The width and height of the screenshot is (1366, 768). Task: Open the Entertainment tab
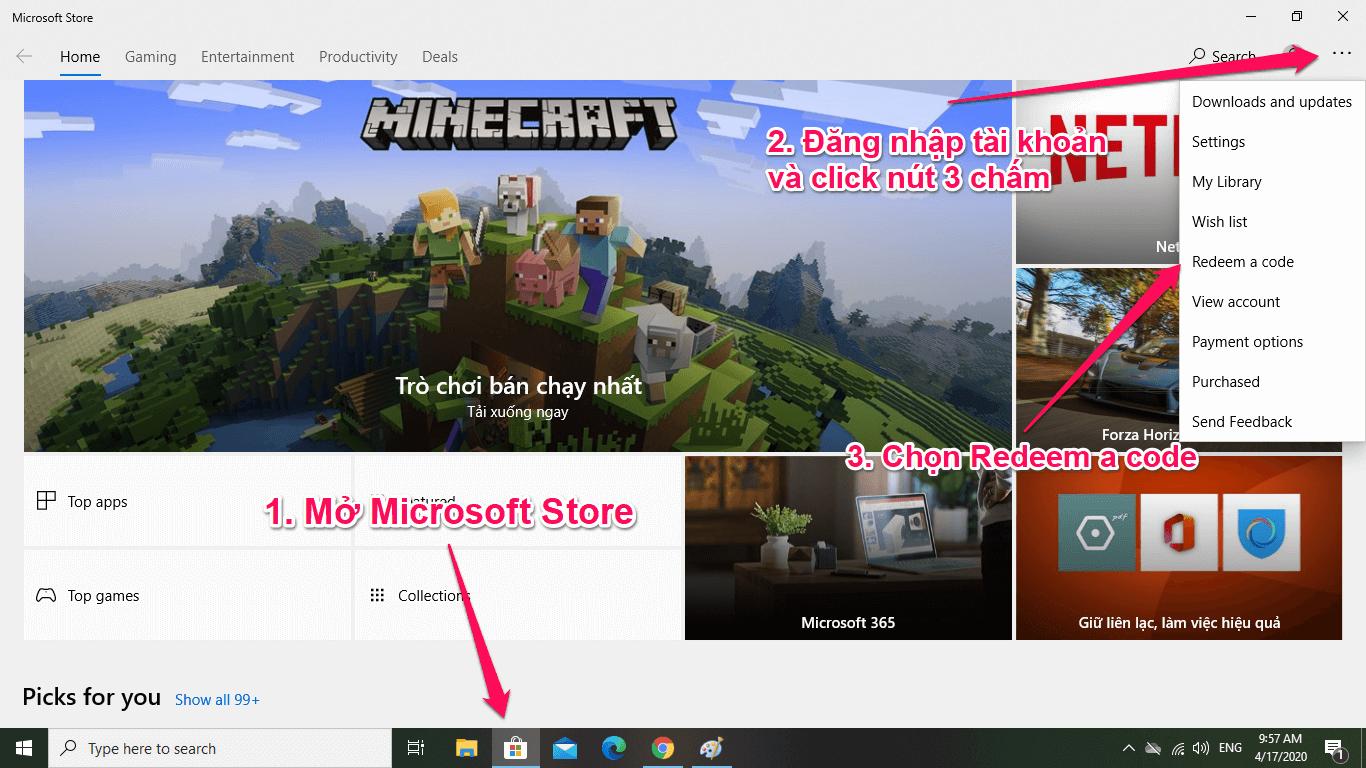(x=248, y=57)
